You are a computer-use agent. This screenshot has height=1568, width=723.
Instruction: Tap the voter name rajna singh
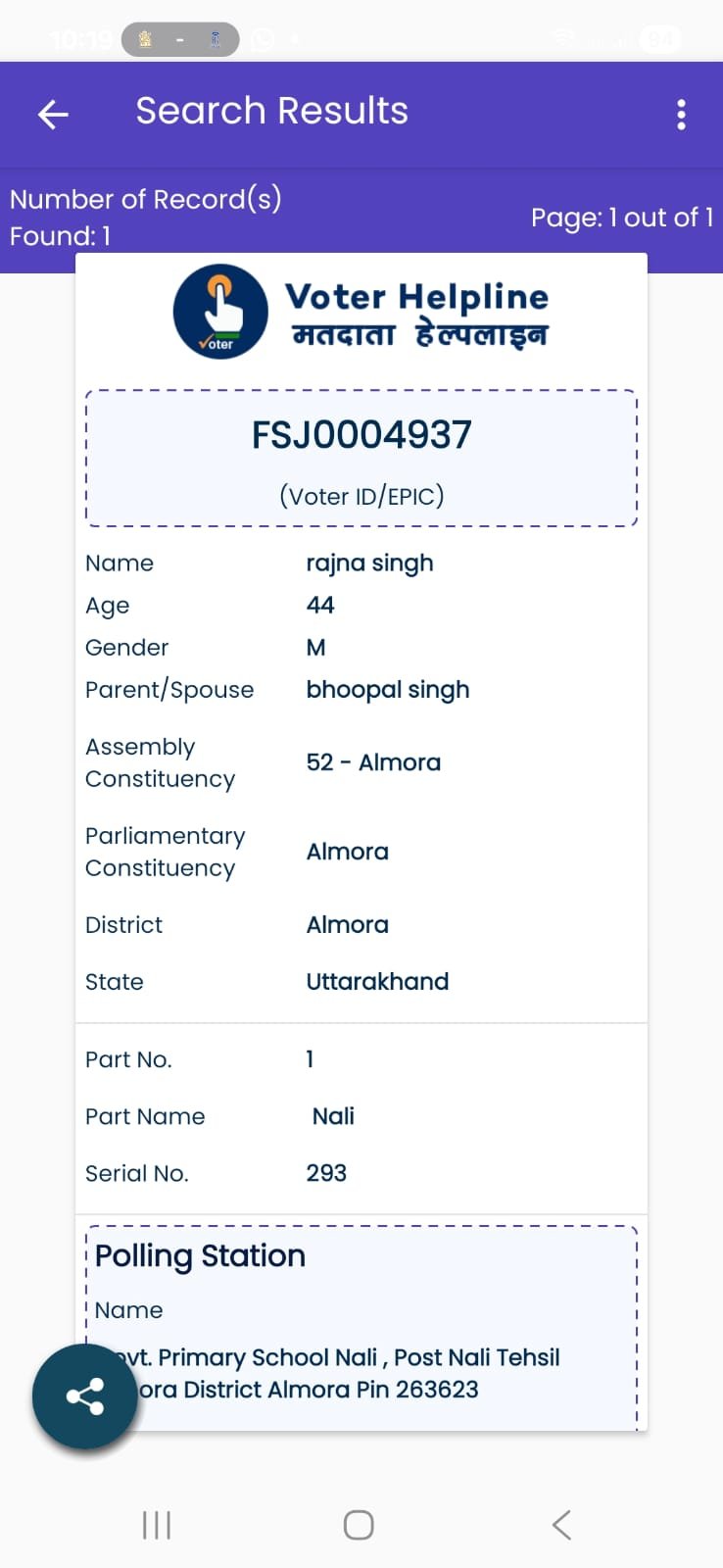coord(369,563)
